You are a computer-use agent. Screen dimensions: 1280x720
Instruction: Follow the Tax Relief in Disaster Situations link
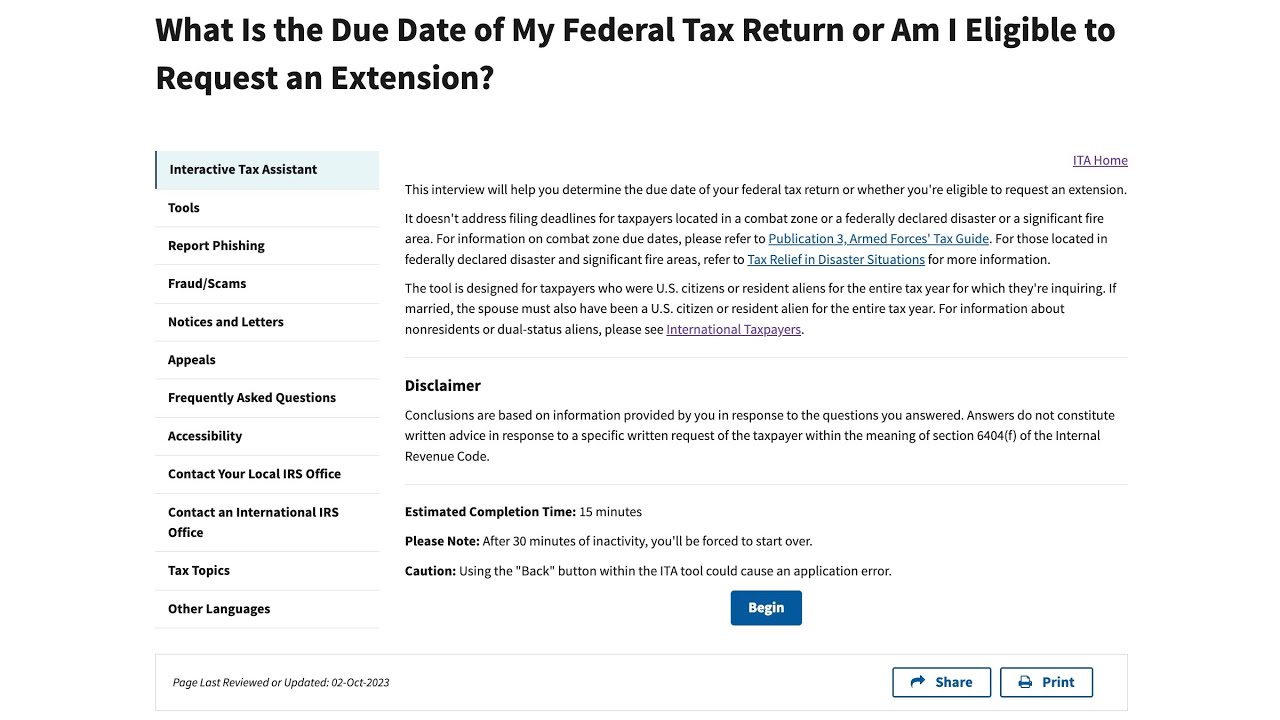tap(836, 259)
